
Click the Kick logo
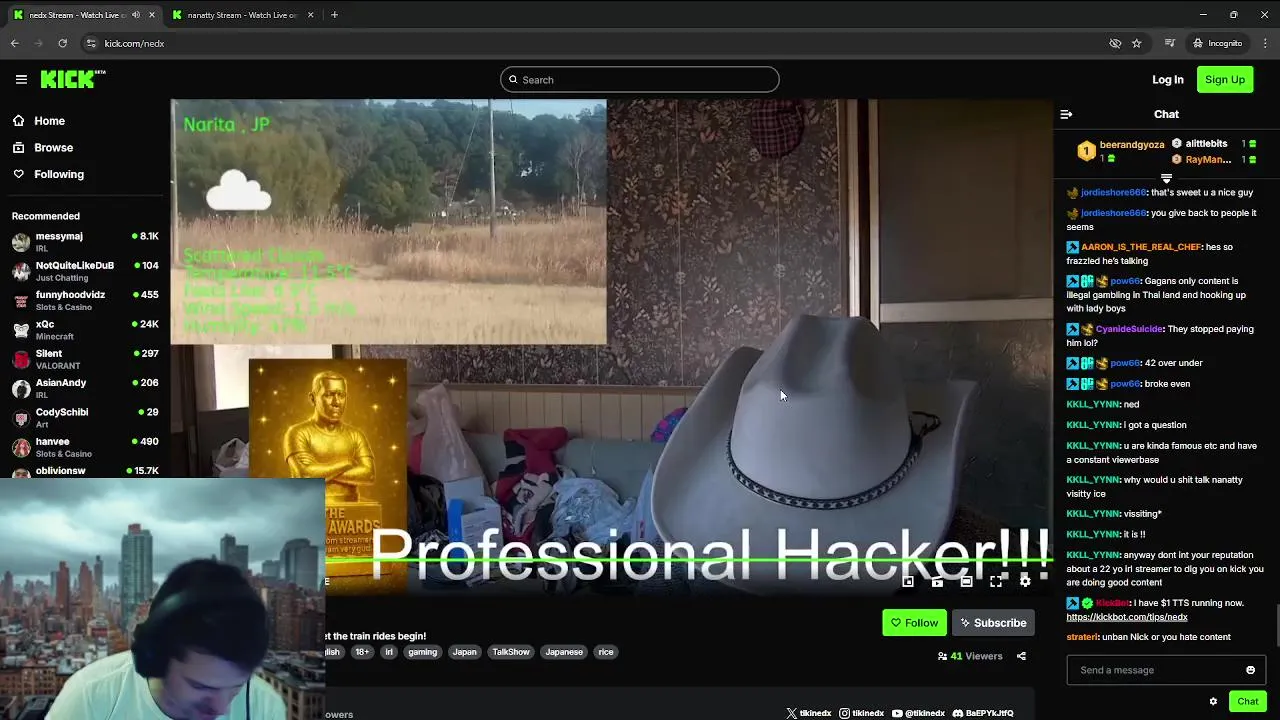point(72,79)
